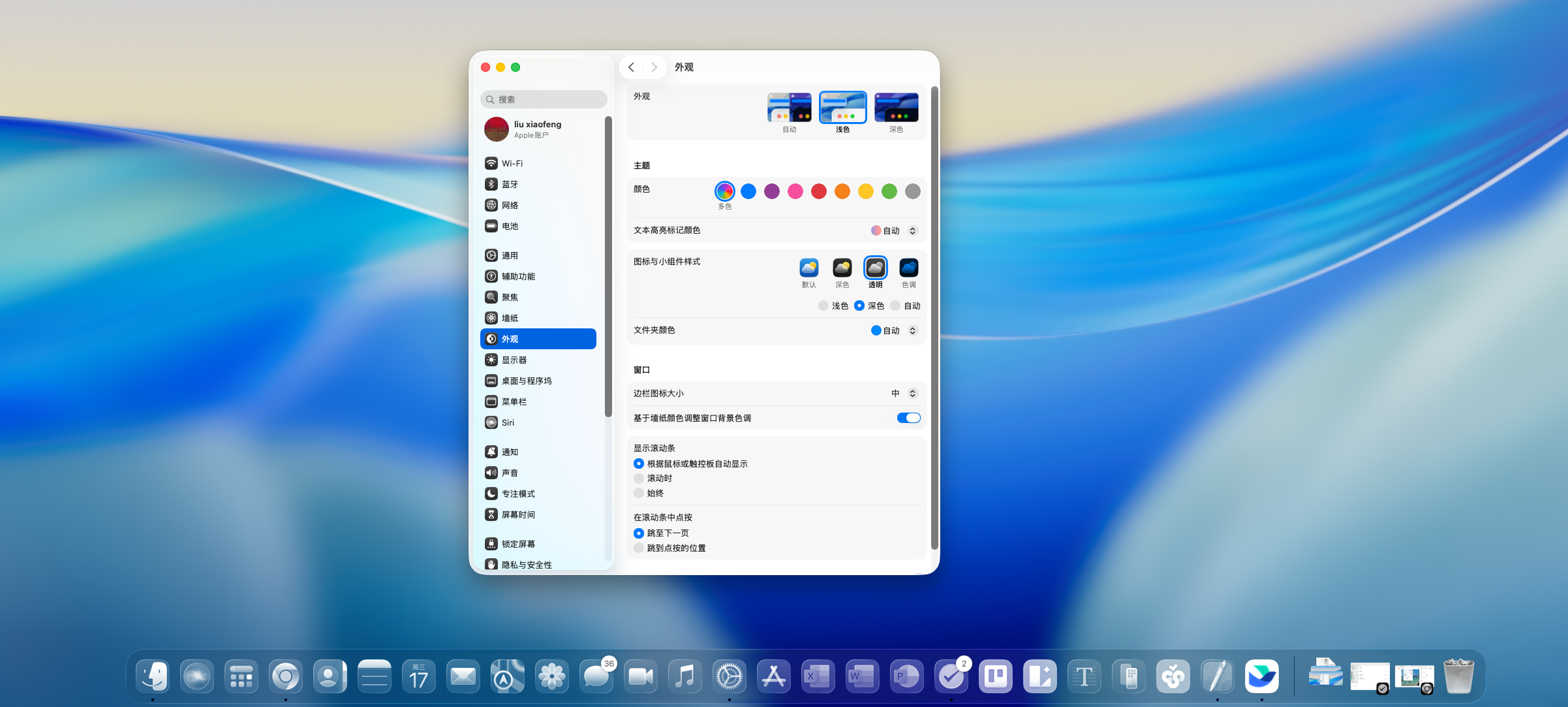Disable wallpaper tinting toggle (基于墙纸颜色)
Viewport: 1568px width, 707px height.
908,418
